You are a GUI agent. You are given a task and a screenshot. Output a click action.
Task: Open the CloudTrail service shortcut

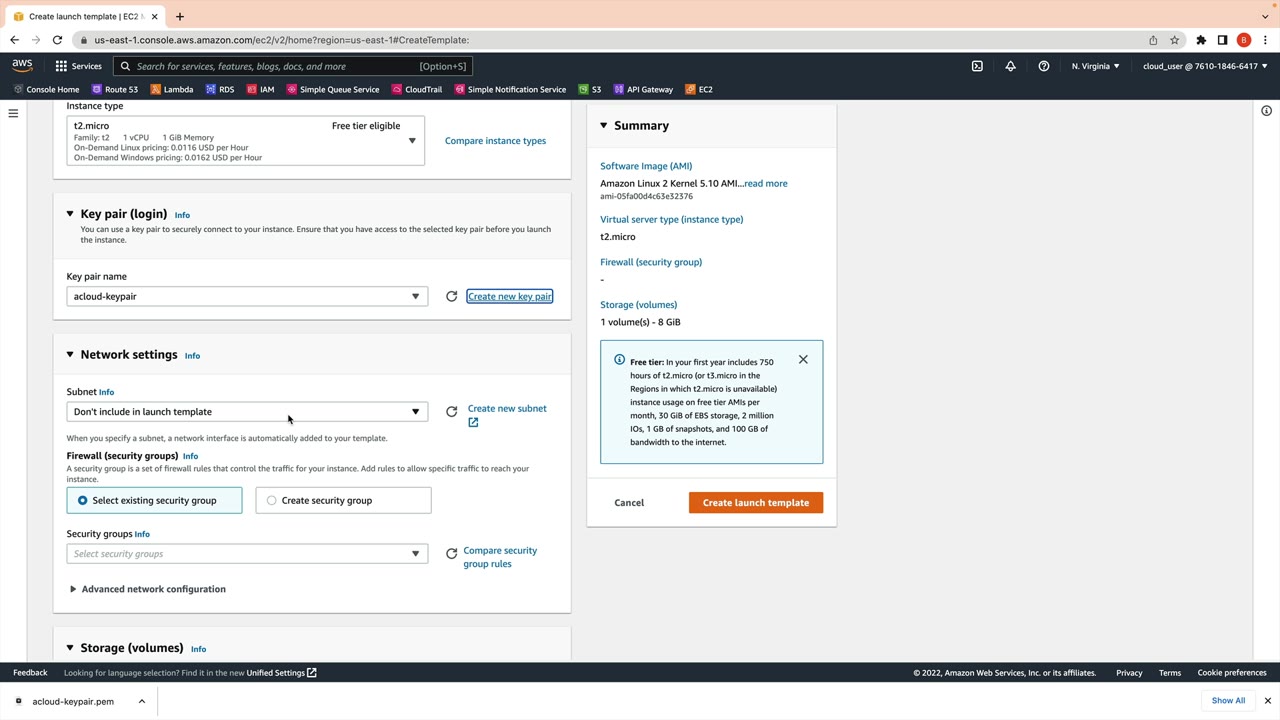click(x=417, y=89)
